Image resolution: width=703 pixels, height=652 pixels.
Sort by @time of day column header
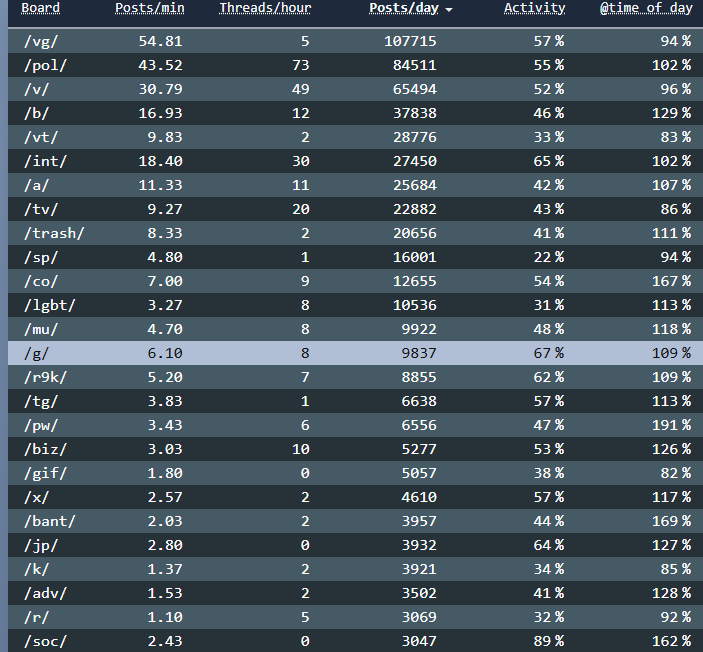[646, 8]
